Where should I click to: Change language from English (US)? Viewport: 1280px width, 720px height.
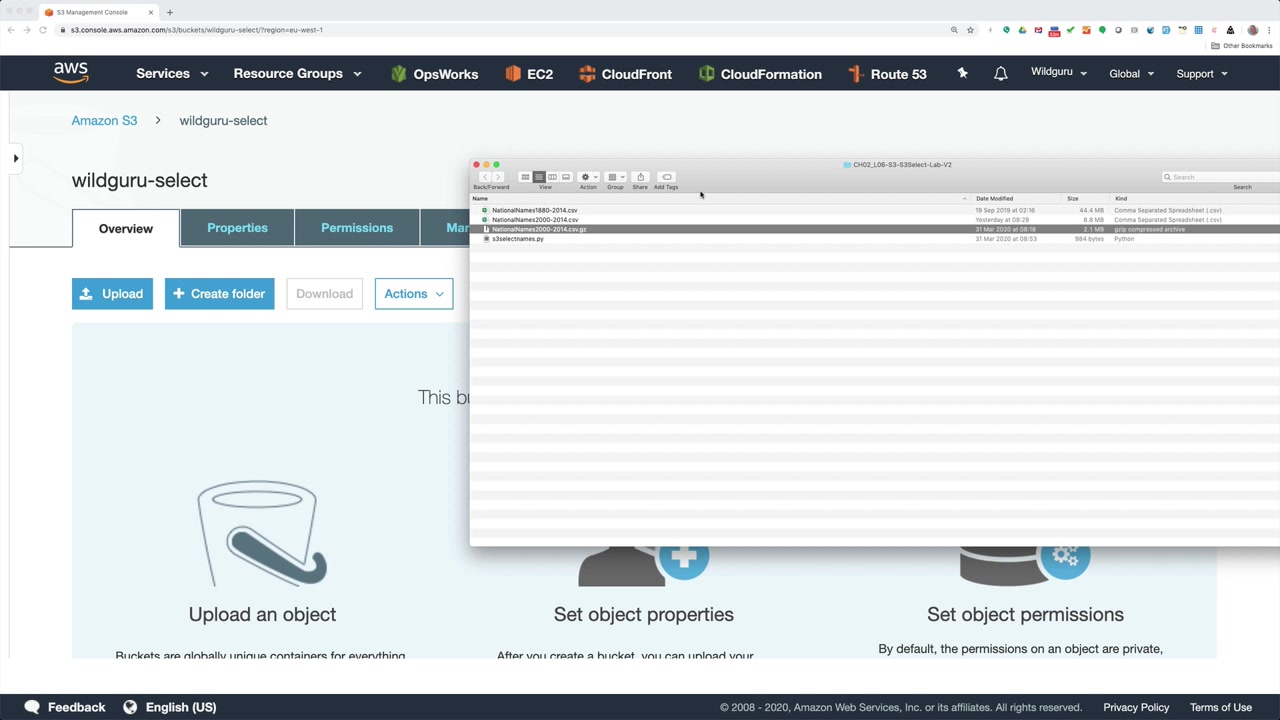170,707
